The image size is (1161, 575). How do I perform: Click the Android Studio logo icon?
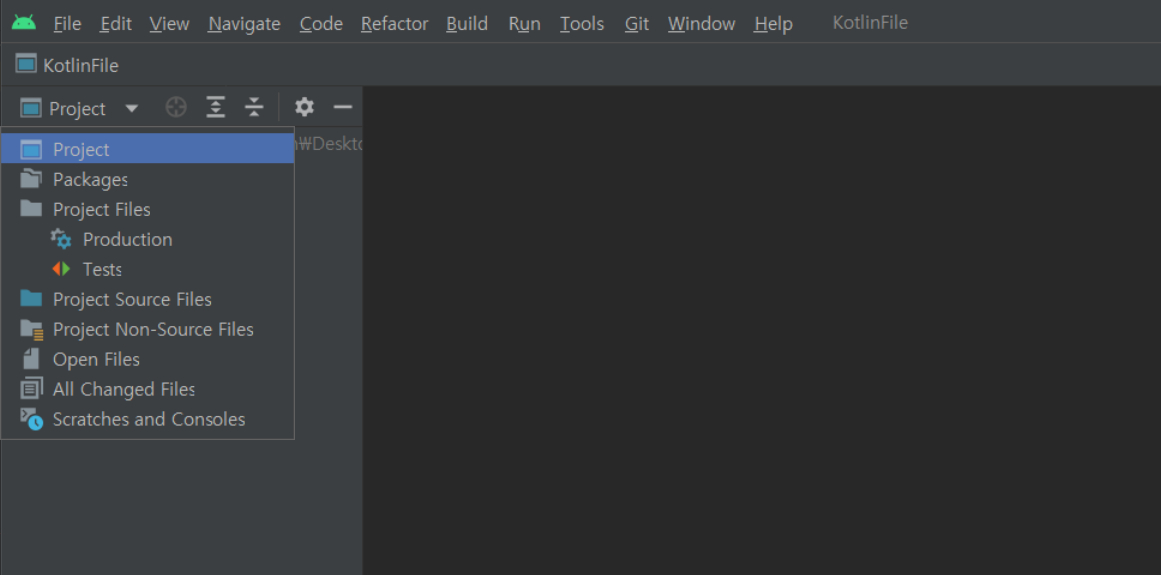(x=24, y=22)
